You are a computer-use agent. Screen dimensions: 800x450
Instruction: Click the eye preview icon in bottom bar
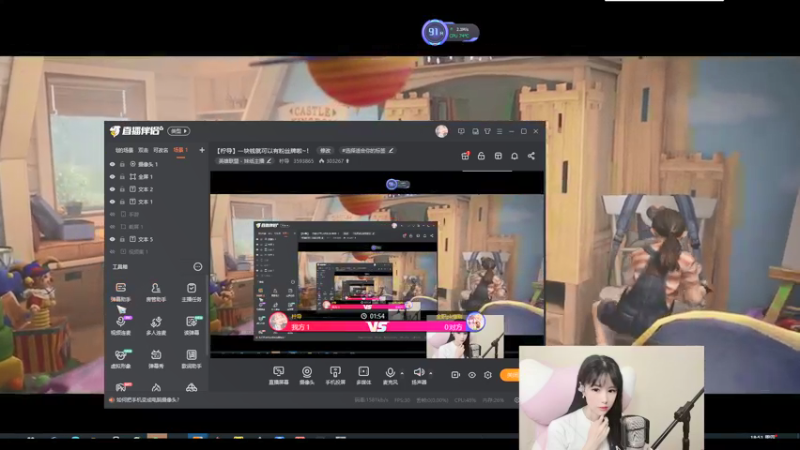tap(472, 375)
